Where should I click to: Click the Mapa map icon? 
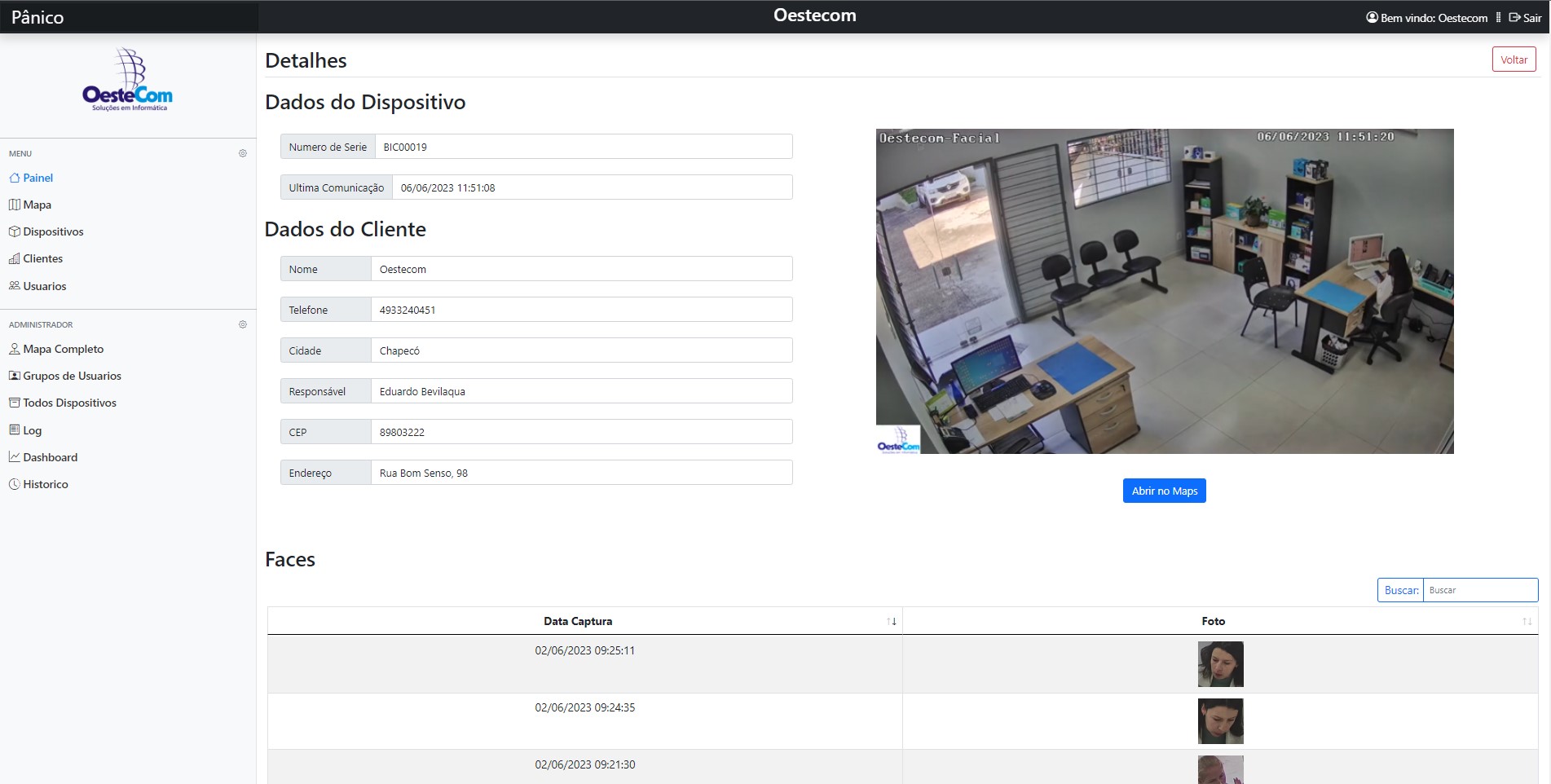point(14,205)
